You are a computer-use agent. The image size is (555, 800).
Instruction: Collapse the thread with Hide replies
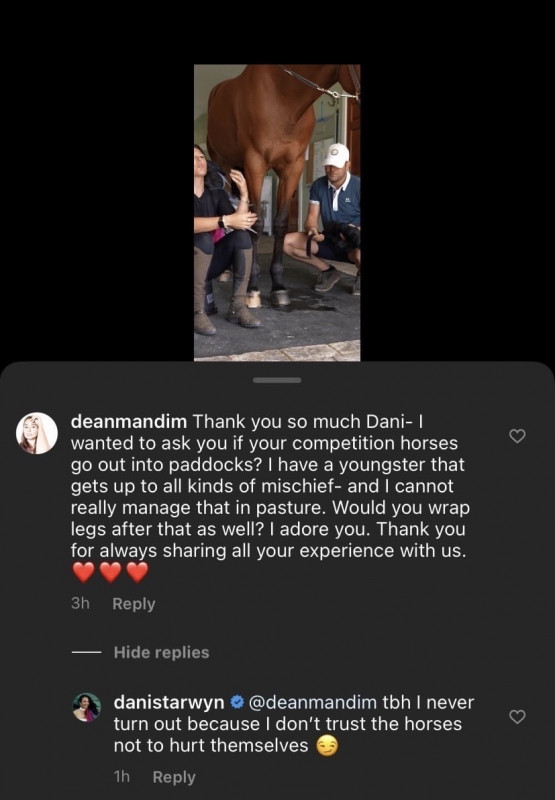tap(161, 653)
